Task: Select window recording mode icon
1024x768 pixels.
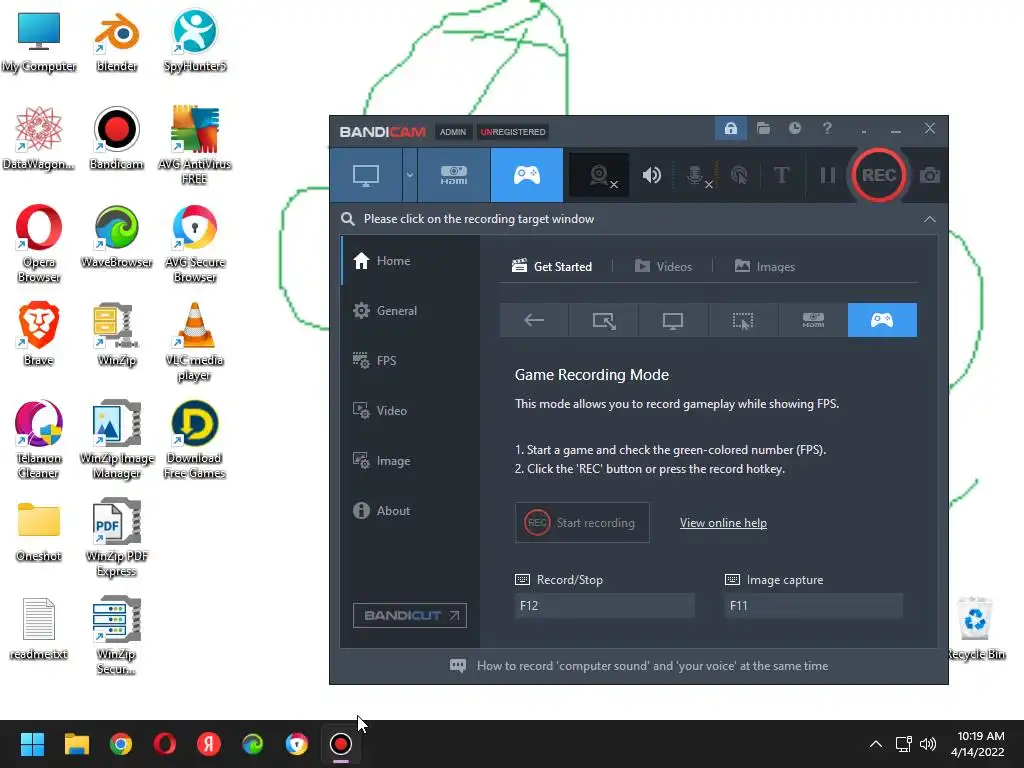Action: (603, 320)
